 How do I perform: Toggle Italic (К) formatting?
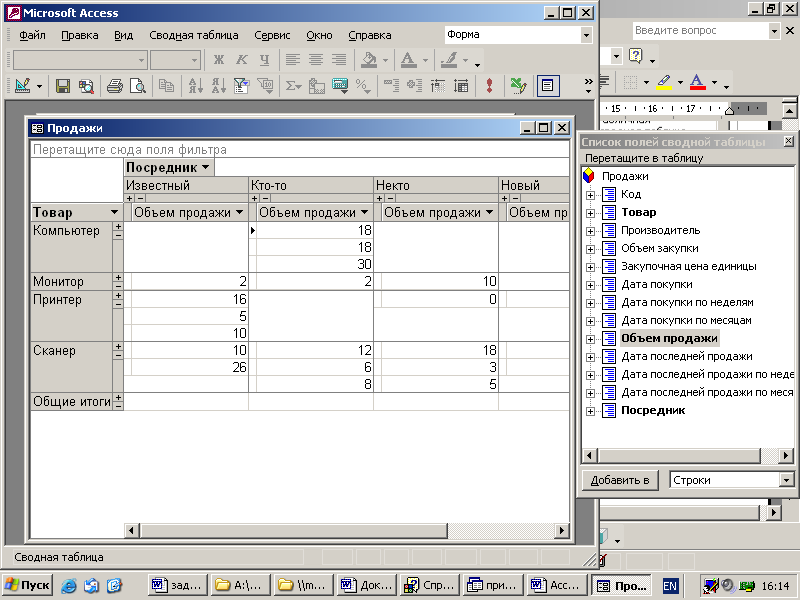pos(241,60)
